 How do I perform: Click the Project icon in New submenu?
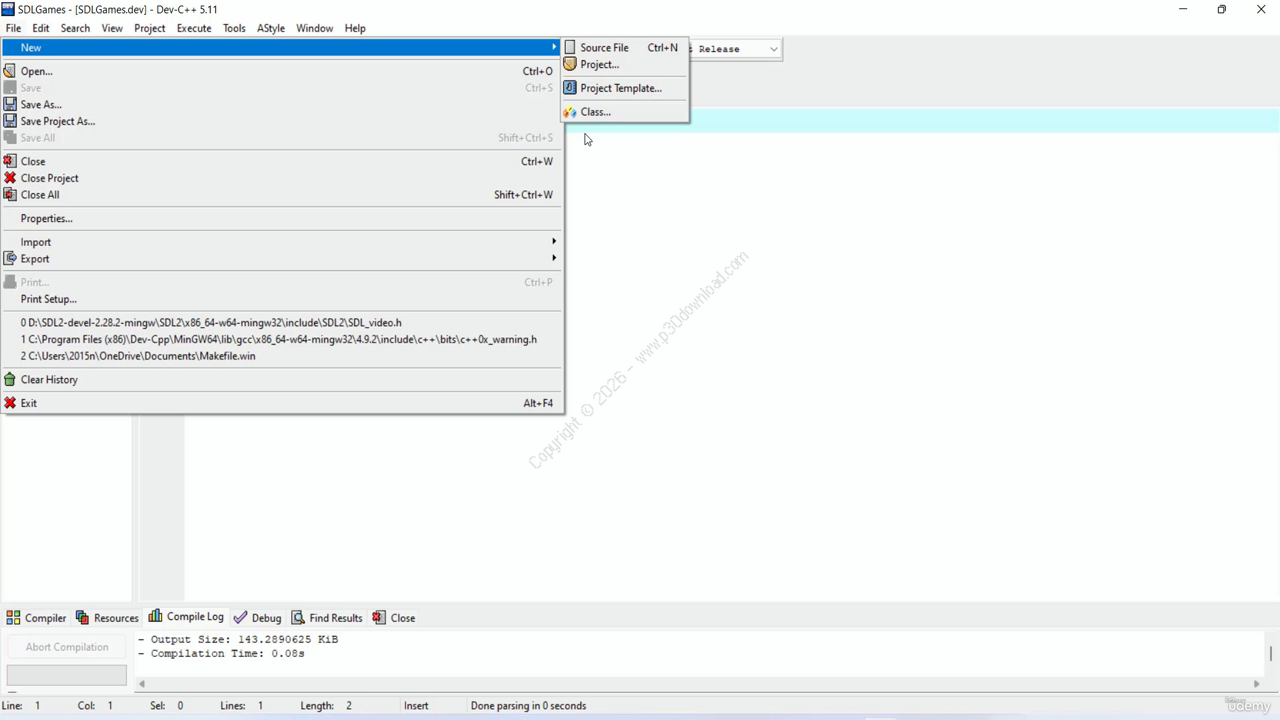tap(570, 64)
